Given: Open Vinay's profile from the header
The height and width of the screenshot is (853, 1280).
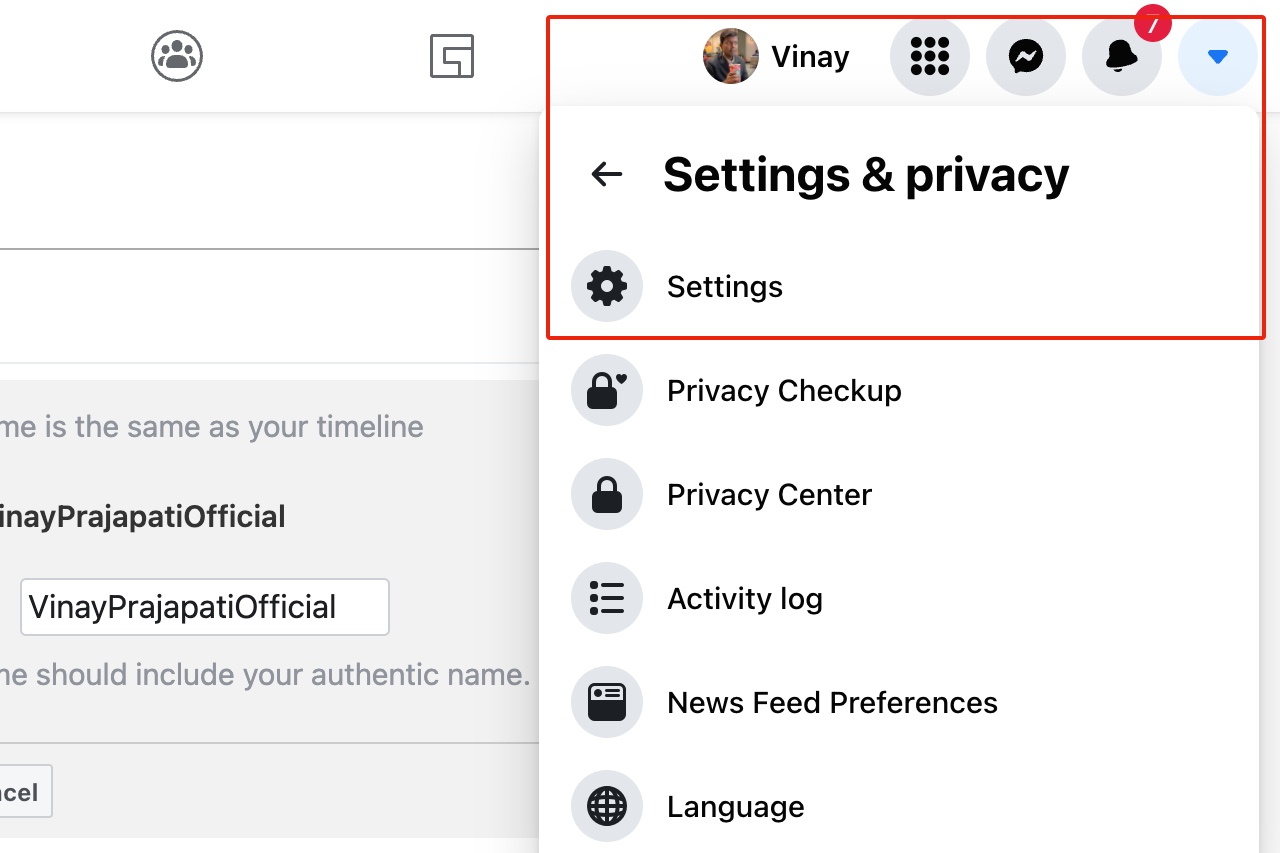Looking at the screenshot, I should click(778, 56).
